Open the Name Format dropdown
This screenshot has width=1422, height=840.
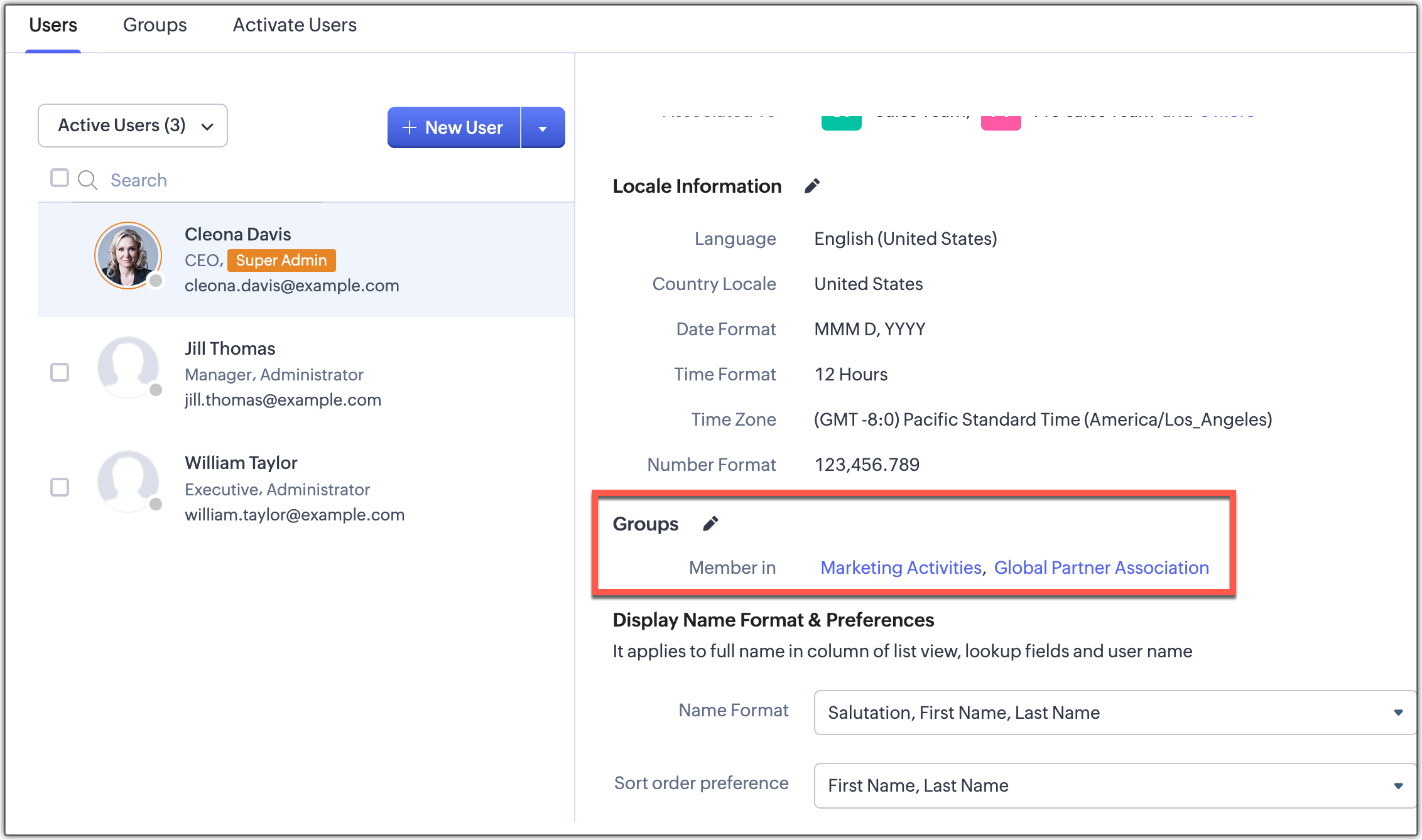1114,713
